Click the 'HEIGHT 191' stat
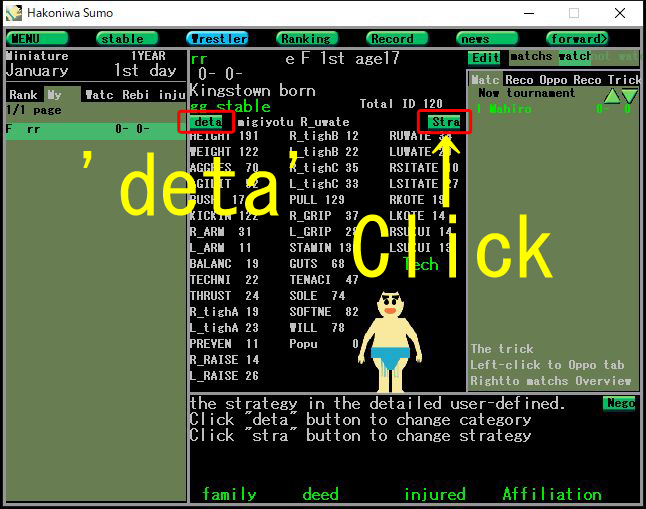 (x=224, y=136)
